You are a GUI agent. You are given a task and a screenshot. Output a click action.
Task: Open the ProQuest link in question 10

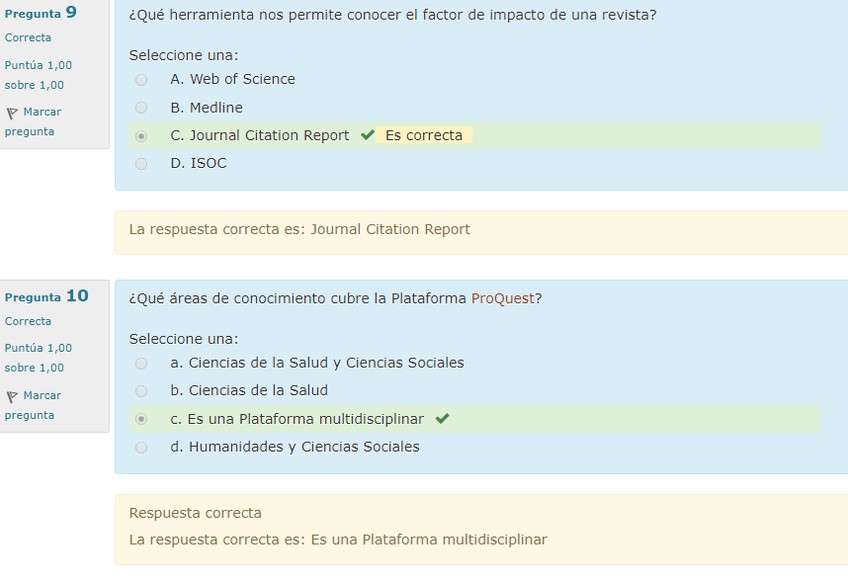click(502, 299)
